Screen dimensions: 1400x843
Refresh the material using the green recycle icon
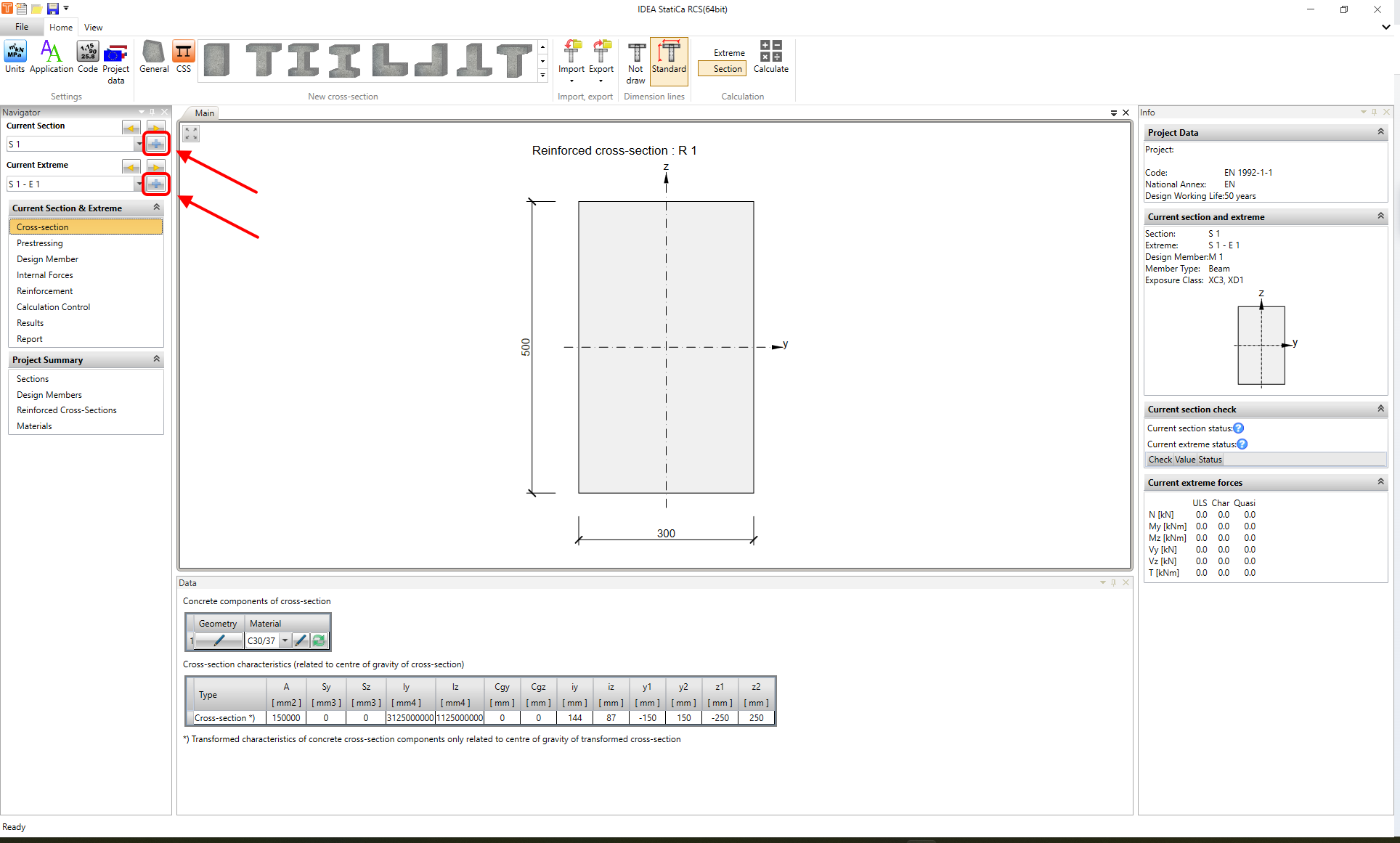coord(319,640)
